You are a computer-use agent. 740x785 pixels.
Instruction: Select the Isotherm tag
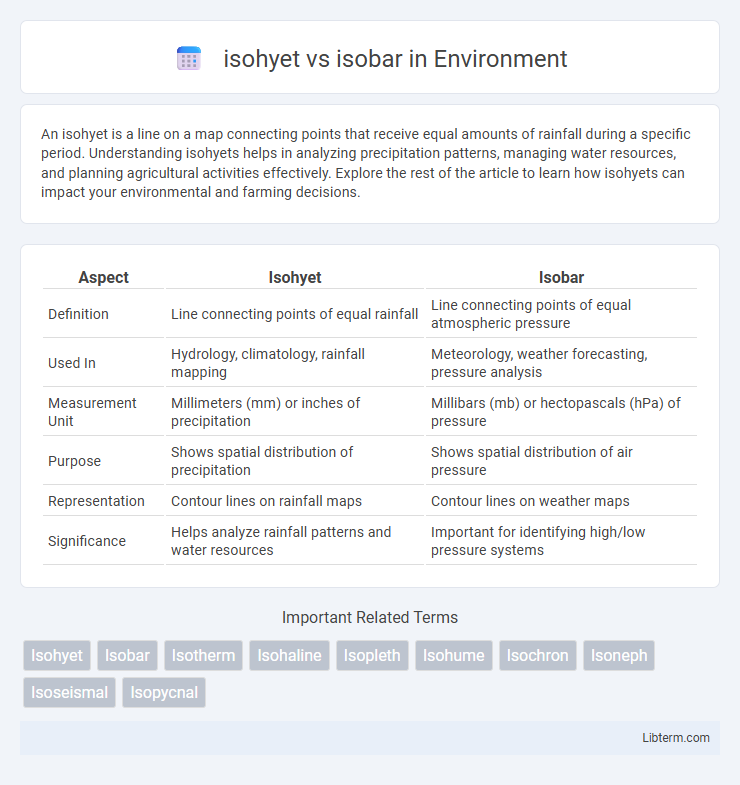(203, 655)
